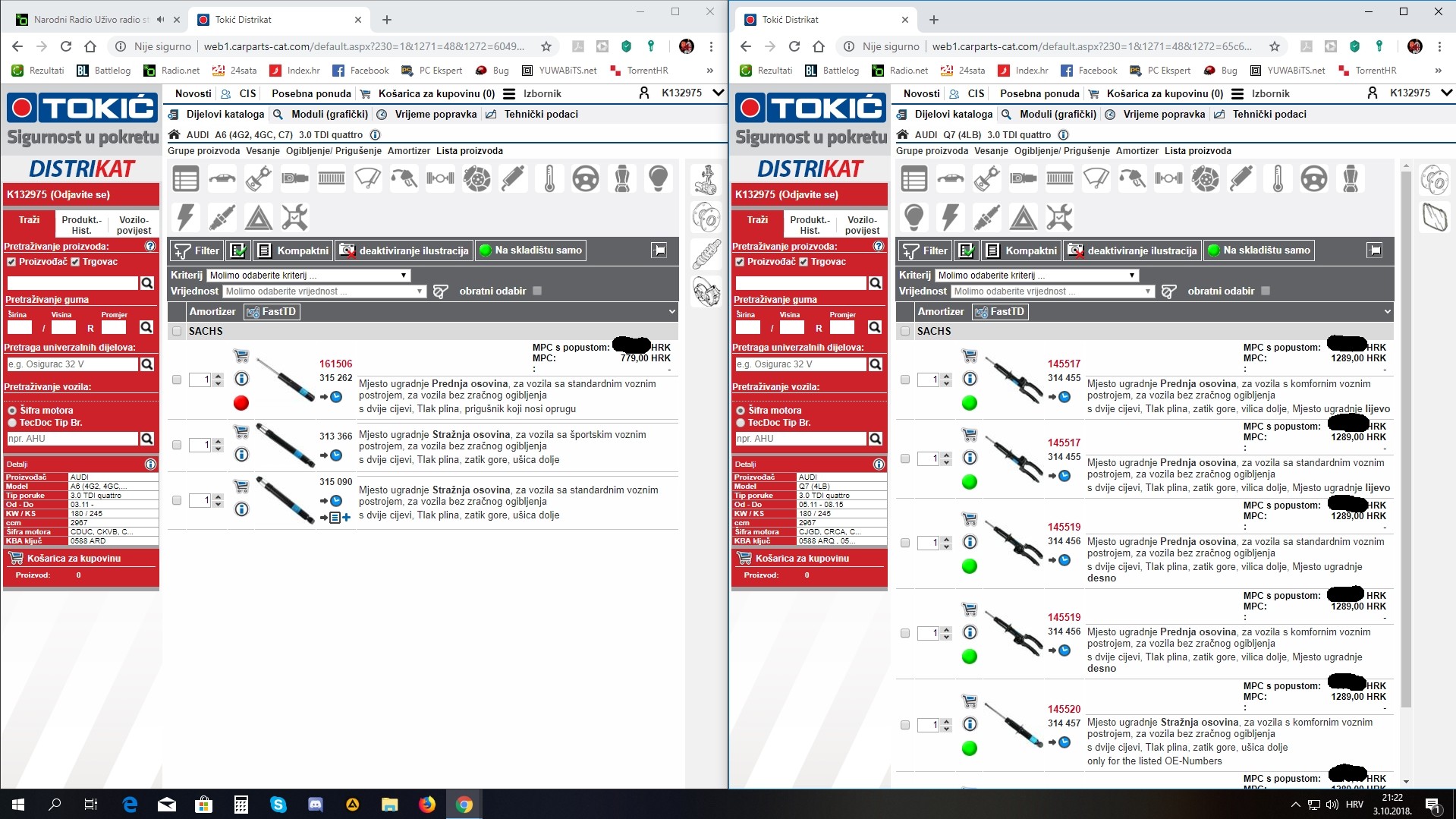Show info for Sachs 315 262, left window
The image size is (1456, 819).
pos(241,379)
